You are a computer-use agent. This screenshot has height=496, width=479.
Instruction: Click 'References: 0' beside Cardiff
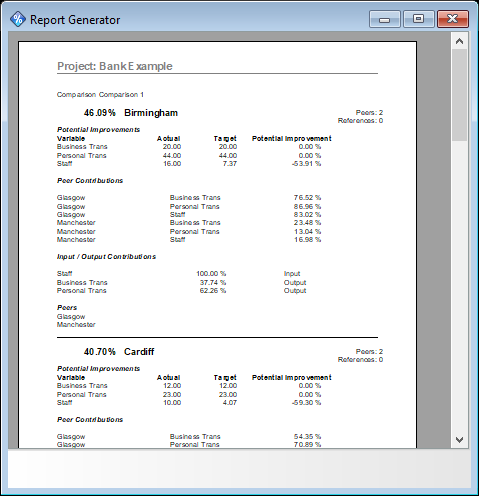pos(360,359)
